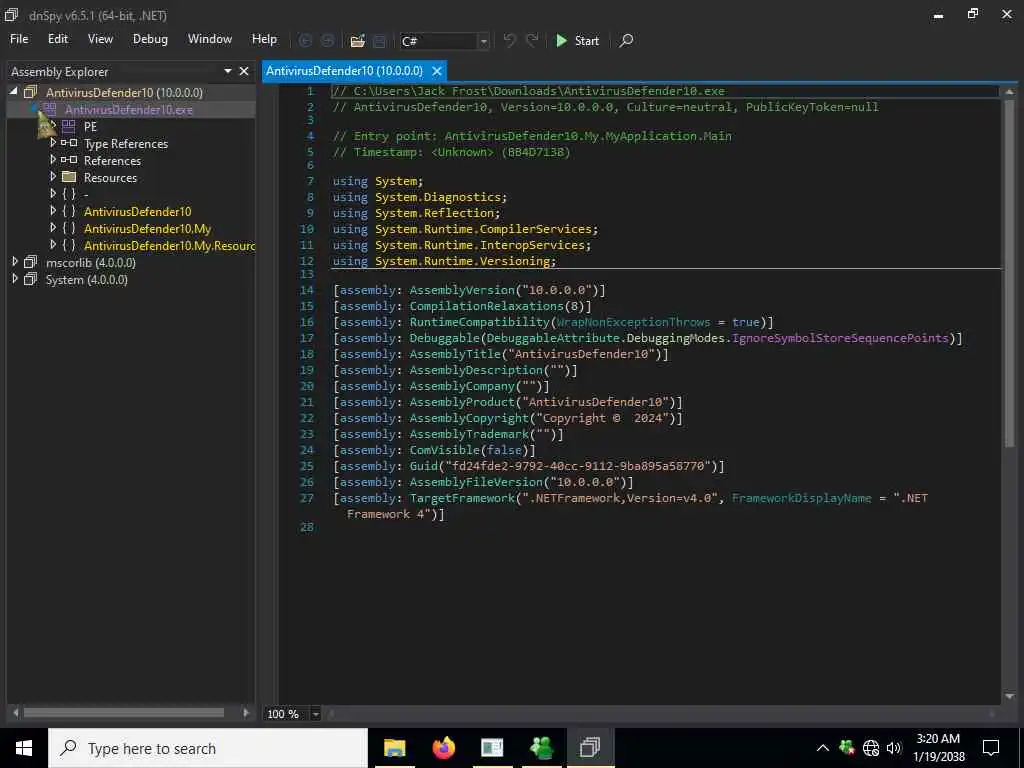Click the Navigate Backward arrow icon
The height and width of the screenshot is (768, 1024).
(x=305, y=40)
